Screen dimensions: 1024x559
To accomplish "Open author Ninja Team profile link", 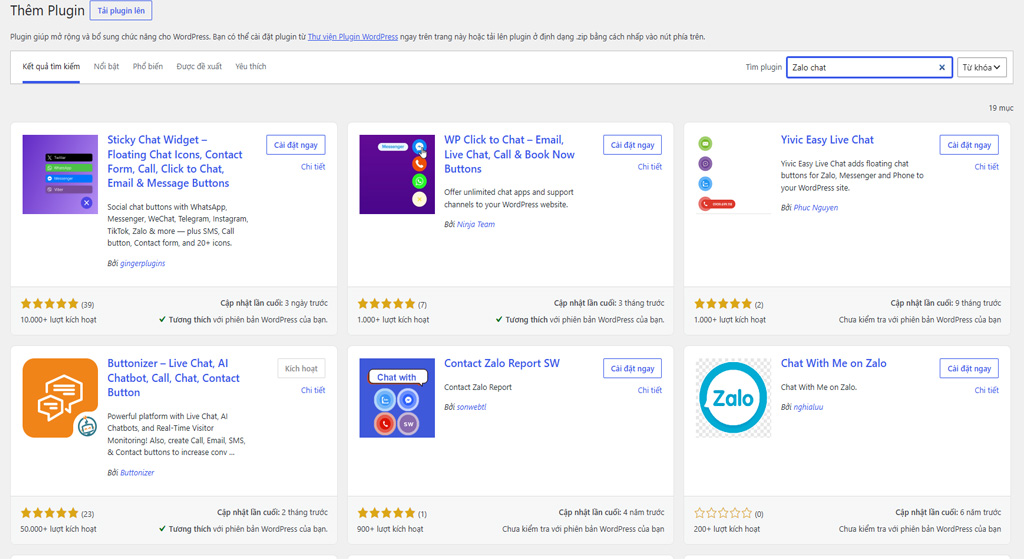I will (x=475, y=224).
